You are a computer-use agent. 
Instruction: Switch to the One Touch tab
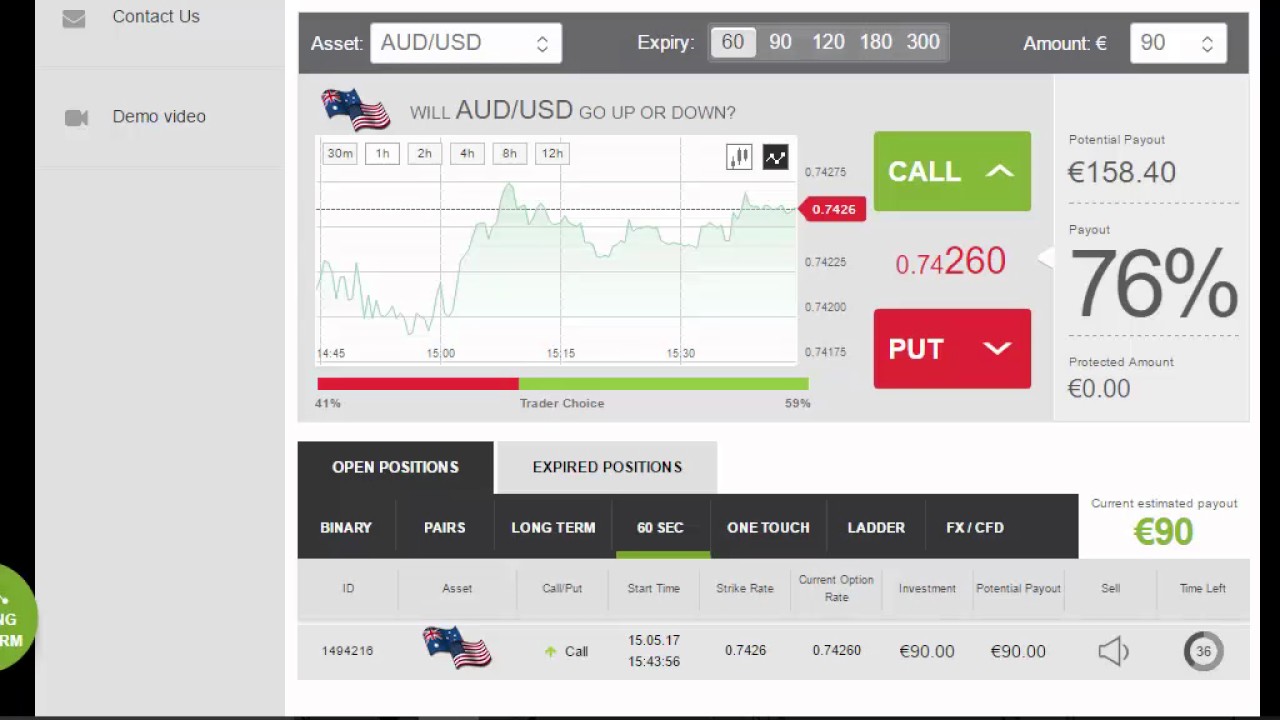pyautogui.click(x=768, y=527)
